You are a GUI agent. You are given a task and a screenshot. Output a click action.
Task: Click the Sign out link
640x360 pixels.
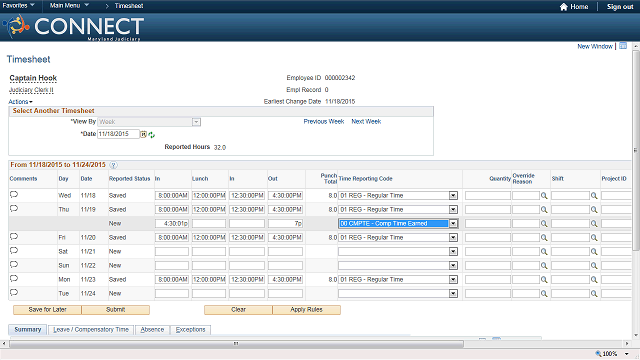click(x=620, y=7)
